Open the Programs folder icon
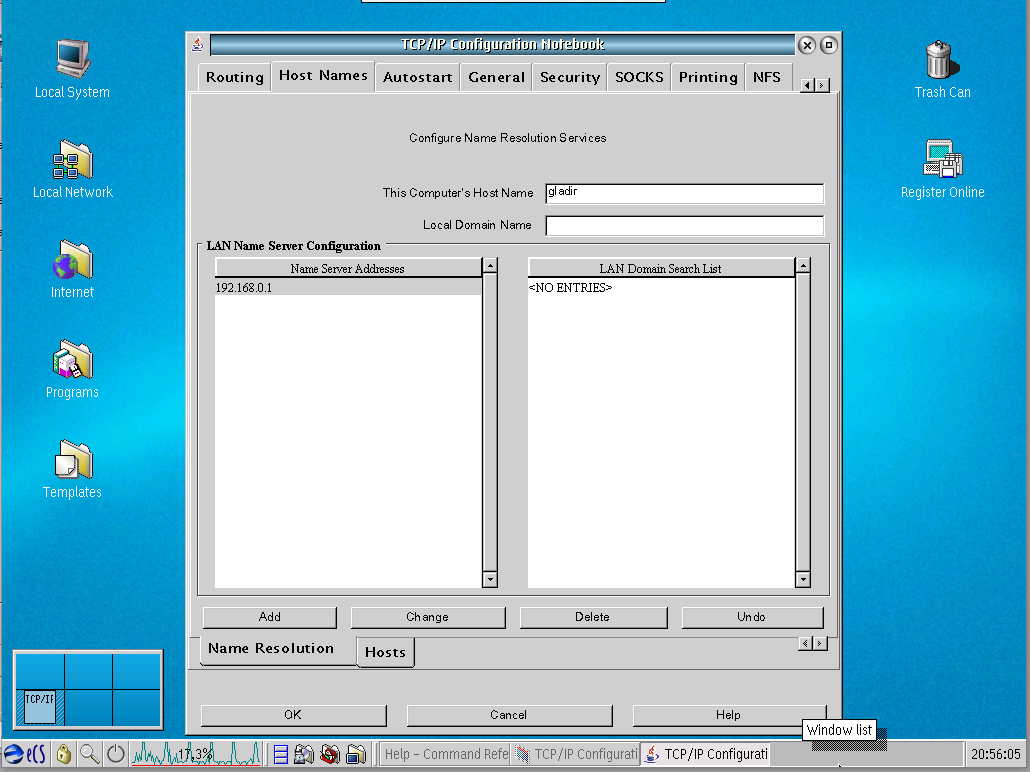Screen dimensions: 1030x772 coord(72,361)
